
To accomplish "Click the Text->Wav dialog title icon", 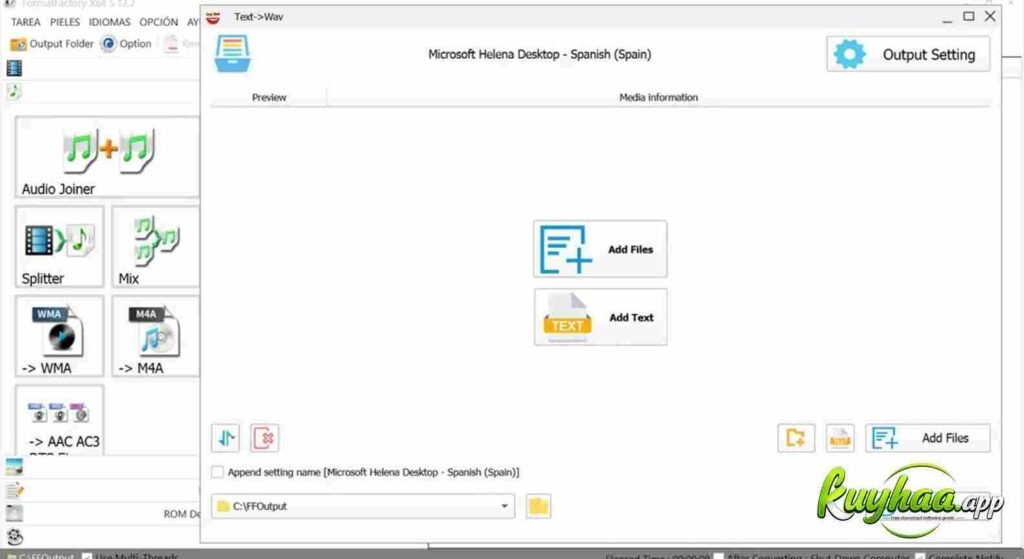I will point(213,17).
